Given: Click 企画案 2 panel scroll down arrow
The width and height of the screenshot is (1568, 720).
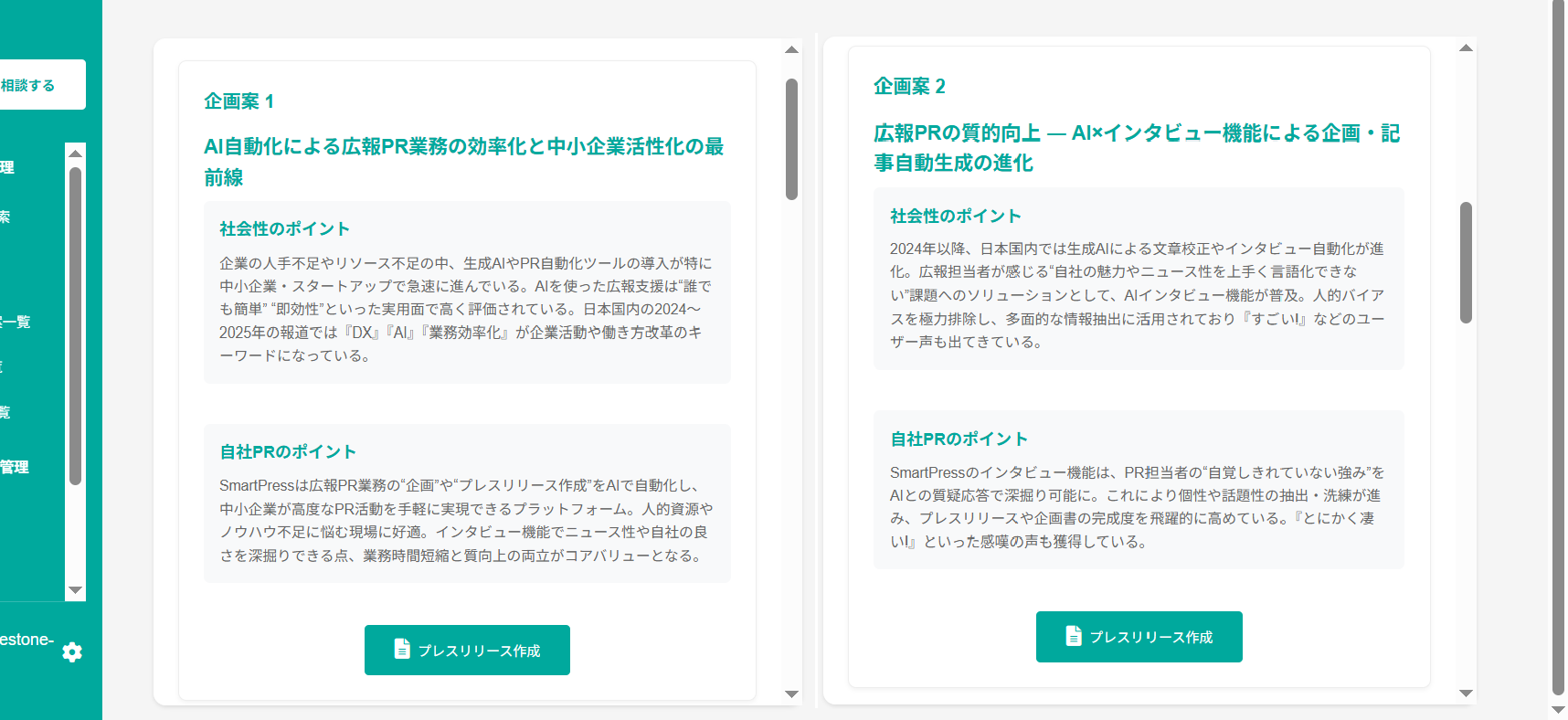Looking at the screenshot, I should tap(1467, 694).
